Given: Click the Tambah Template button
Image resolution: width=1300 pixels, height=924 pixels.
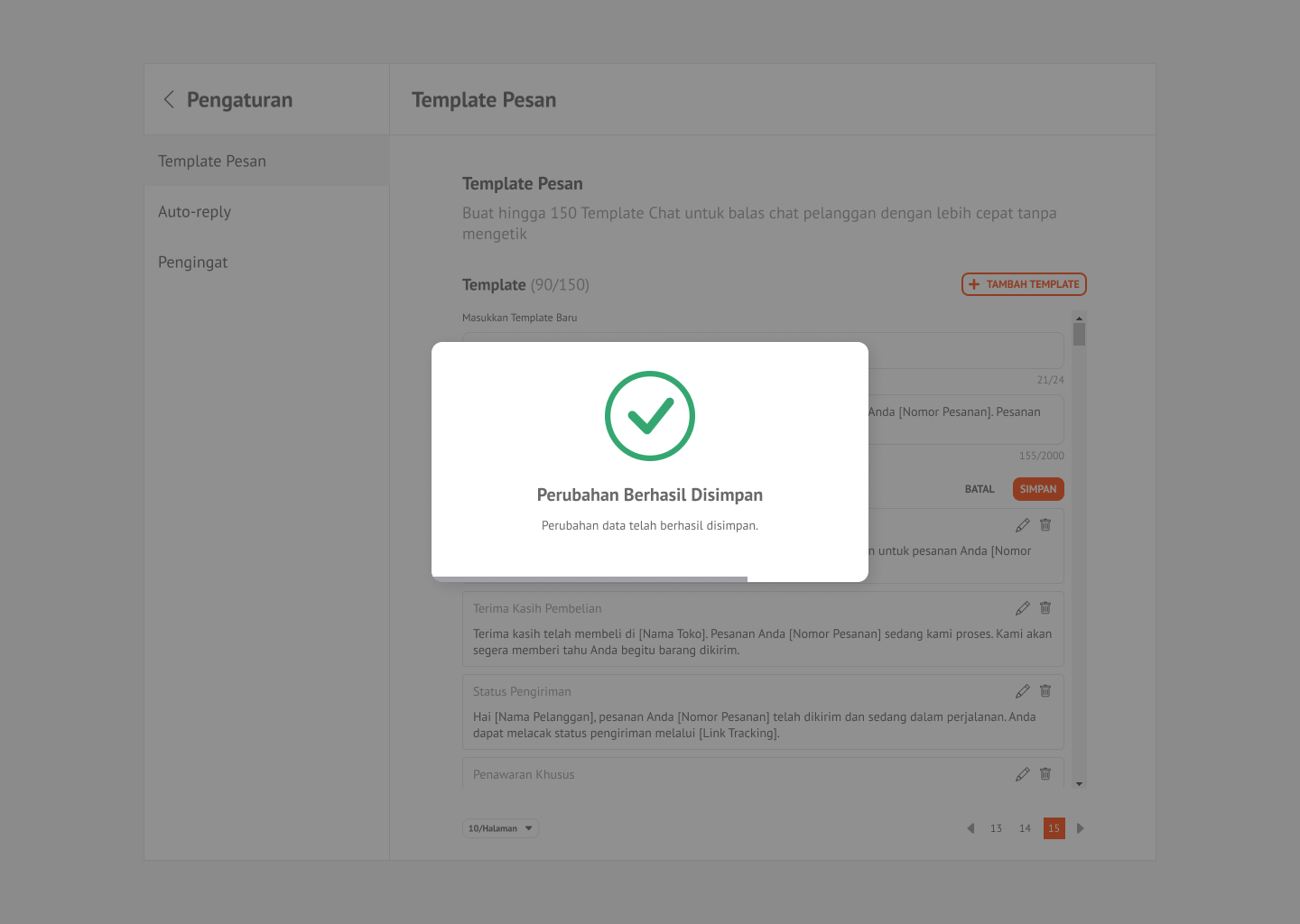Looking at the screenshot, I should coord(1024,284).
